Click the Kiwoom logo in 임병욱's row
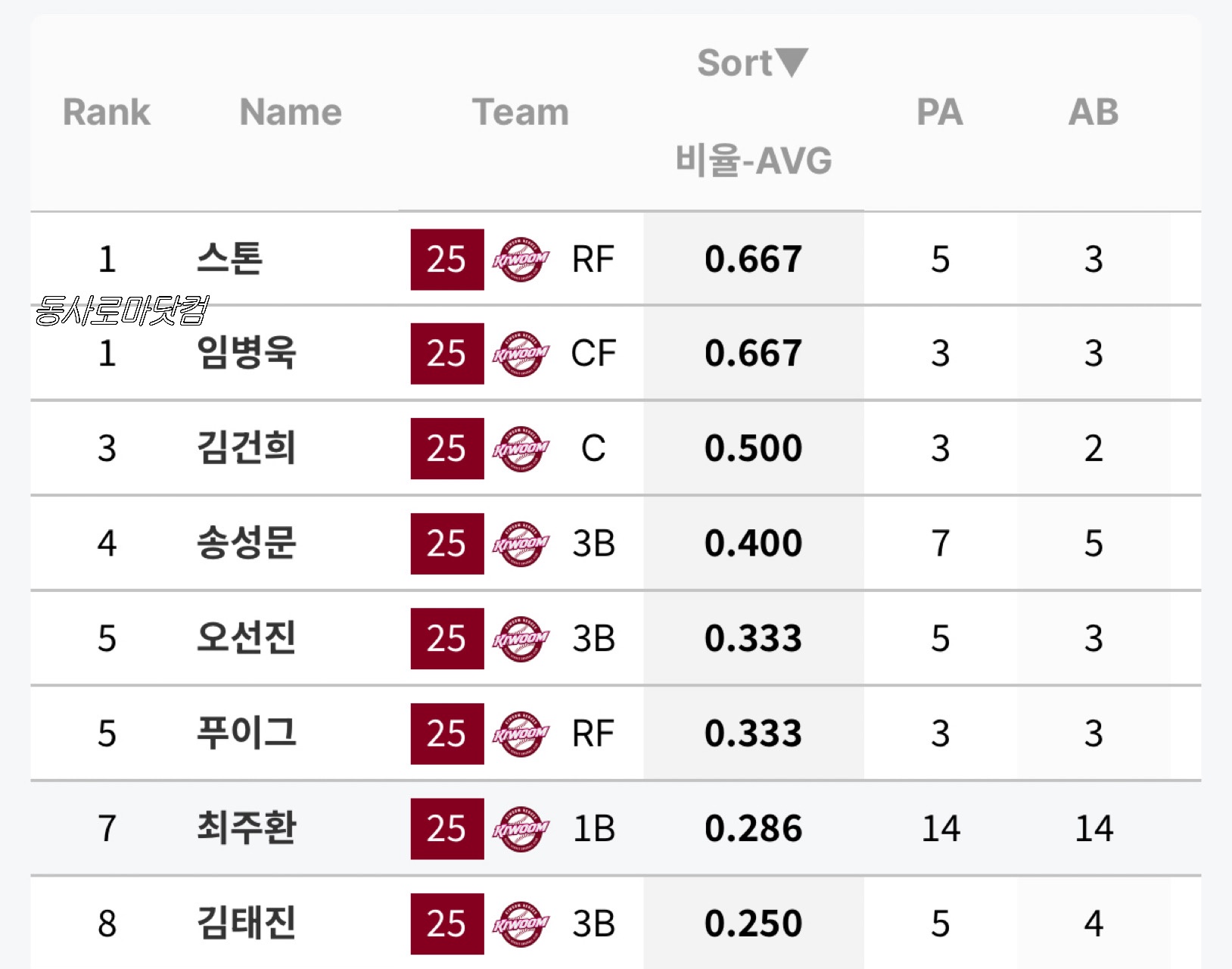 pyautogui.click(x=521, y=354)
